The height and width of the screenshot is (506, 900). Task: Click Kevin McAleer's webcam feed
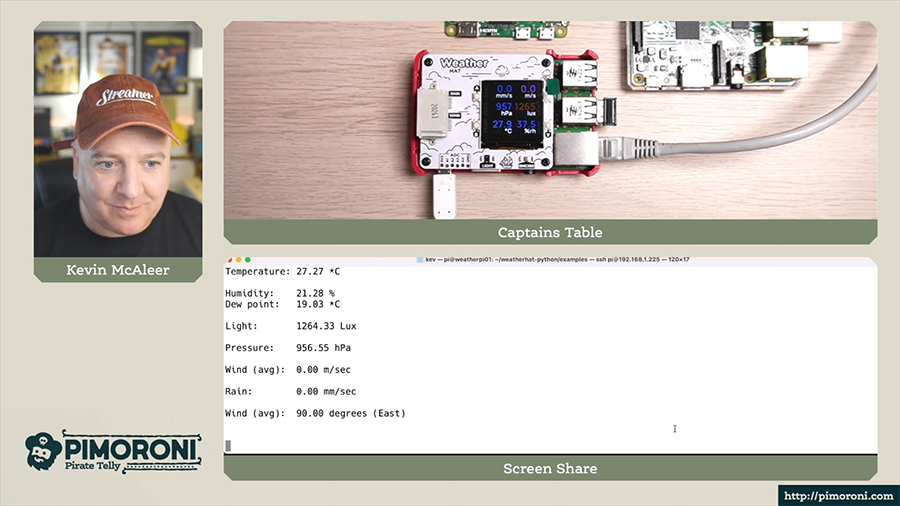coord(118,140)
